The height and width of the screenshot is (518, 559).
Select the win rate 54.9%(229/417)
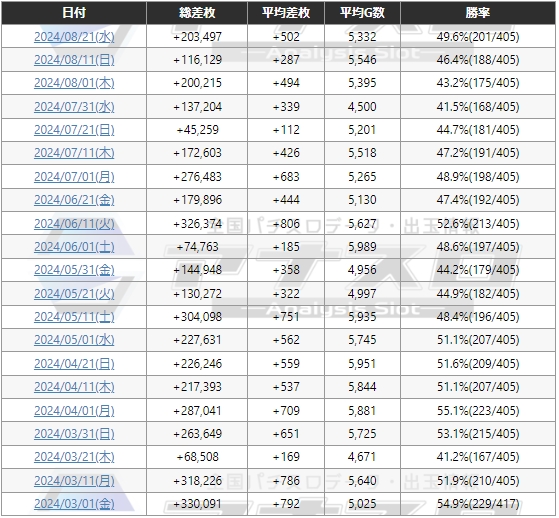click(x=478, y=504)
